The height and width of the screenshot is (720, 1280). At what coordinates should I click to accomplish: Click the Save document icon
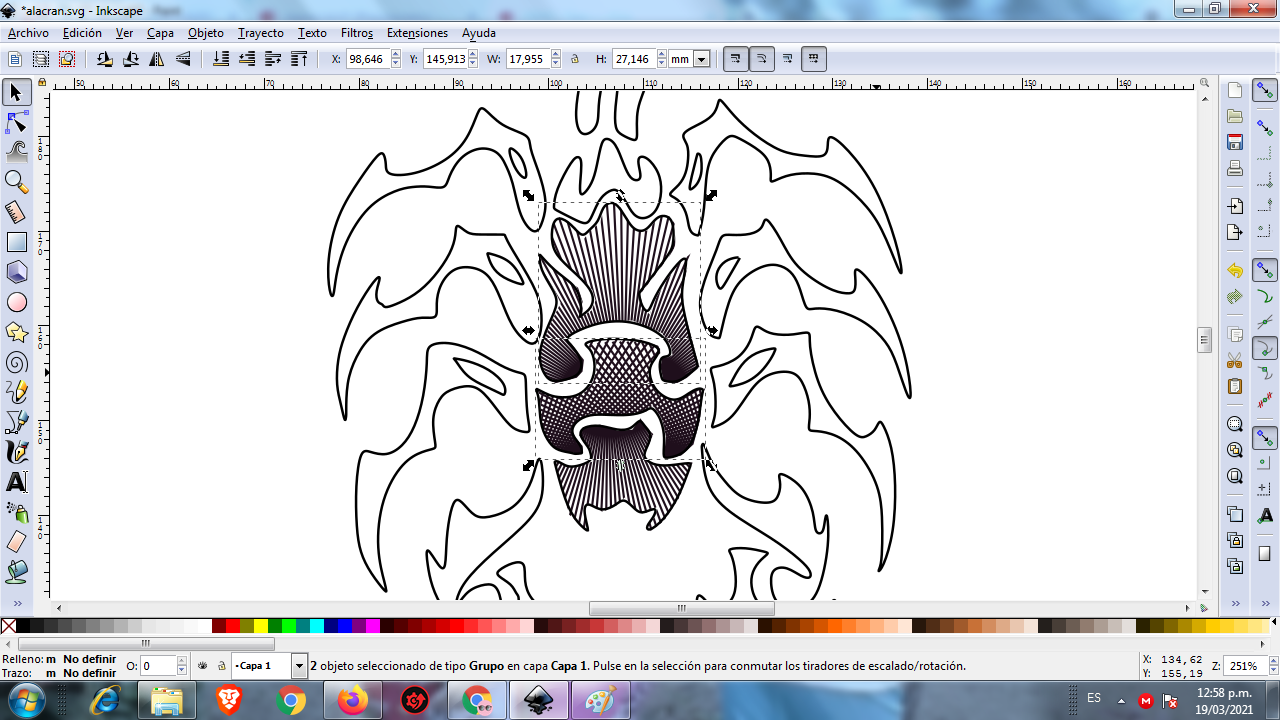pos(1235,142)
